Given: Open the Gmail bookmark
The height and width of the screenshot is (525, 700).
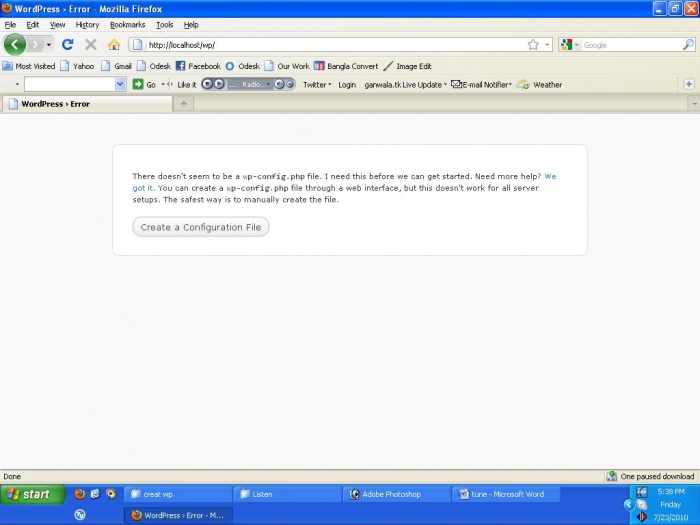Looking at the screenshot, I should tap(117, 66).
